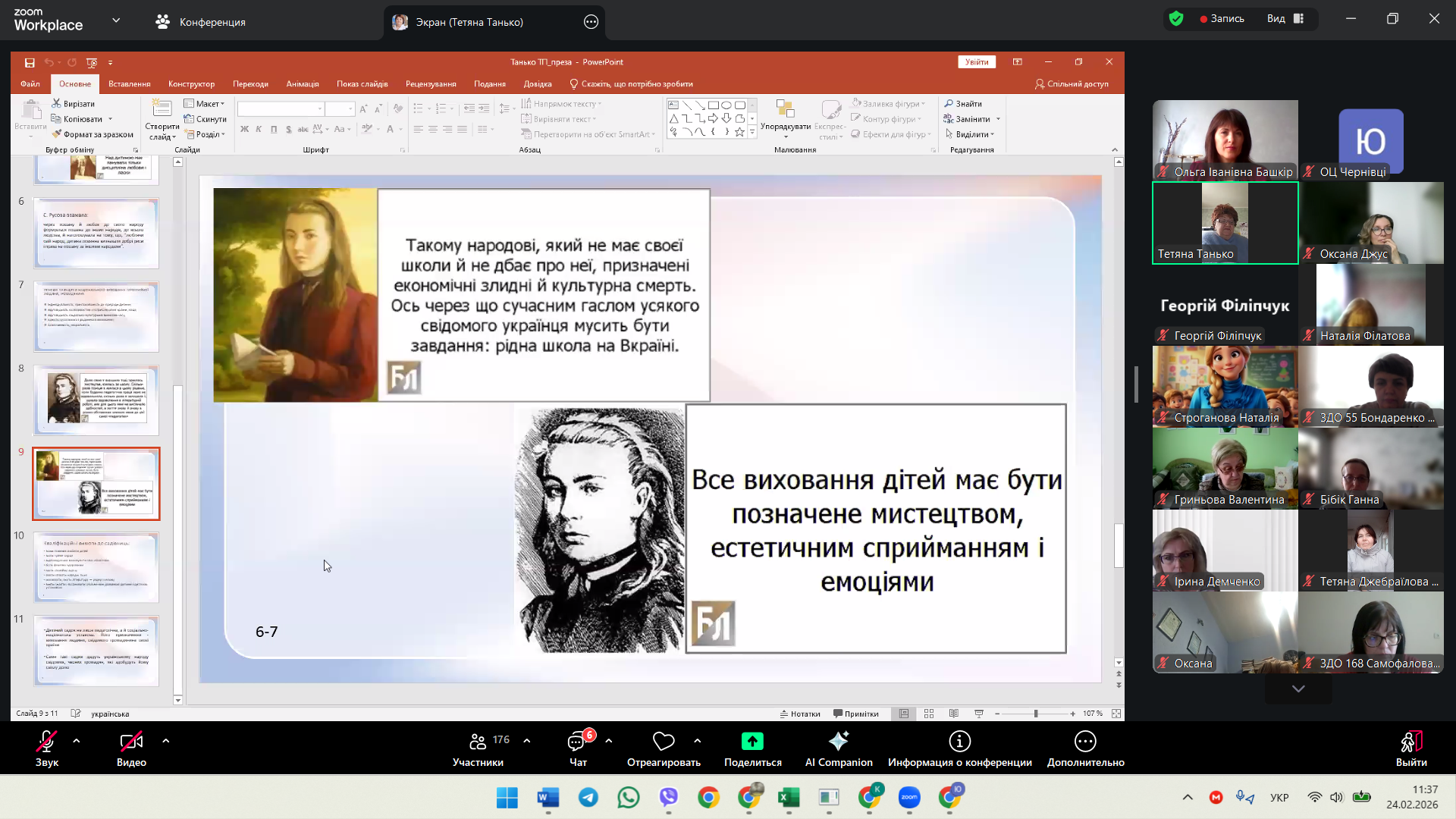Click Zoom encryption green shield icon
The width and height of the screenshot is (1456, 819).
click(1176, 19)
